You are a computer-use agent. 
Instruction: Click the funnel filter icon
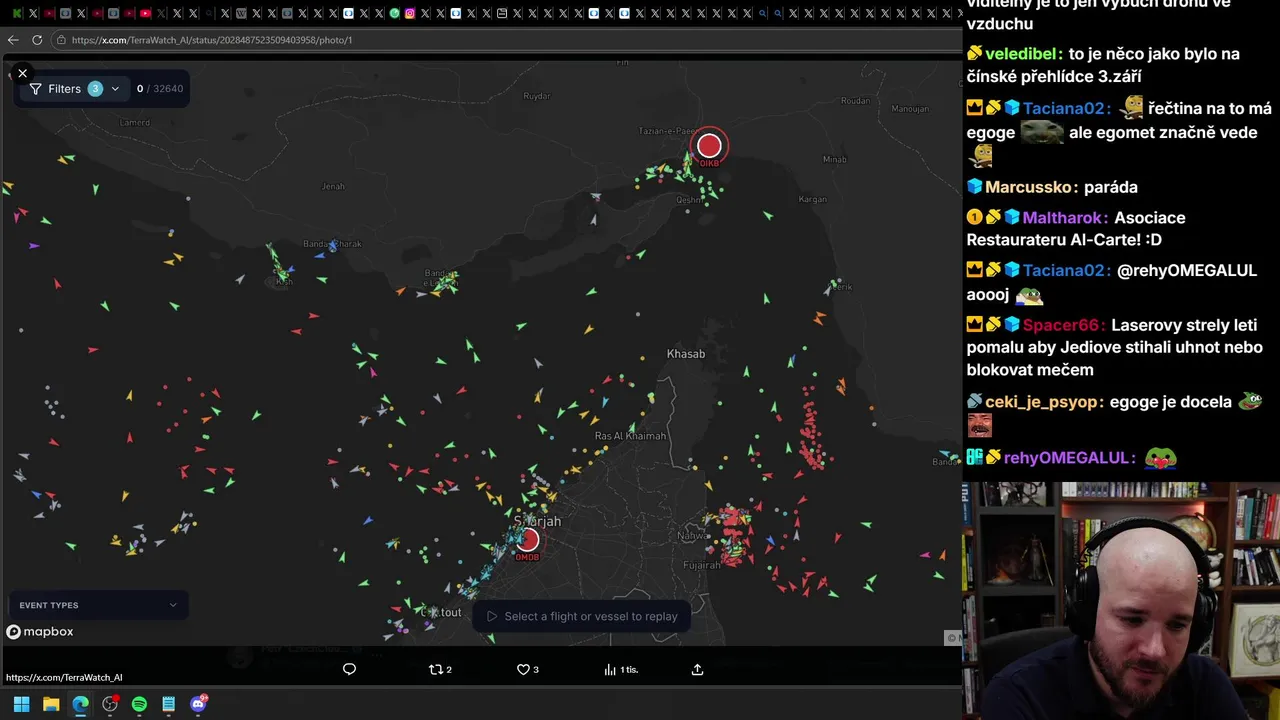35,89
